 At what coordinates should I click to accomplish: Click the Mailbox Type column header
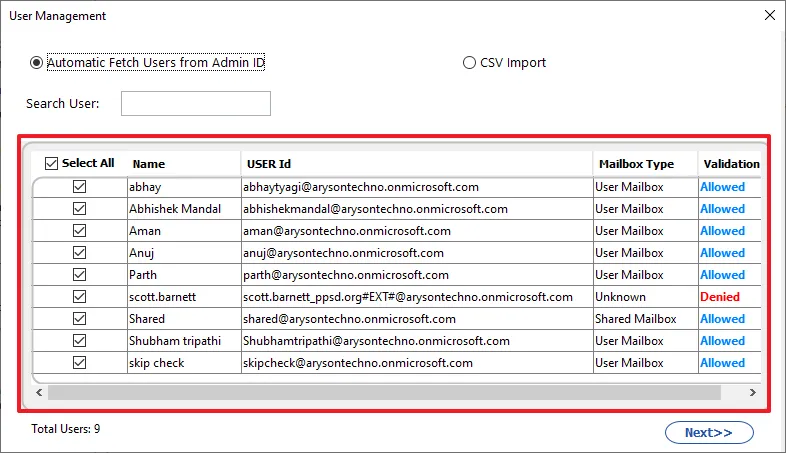click(636, 164)
